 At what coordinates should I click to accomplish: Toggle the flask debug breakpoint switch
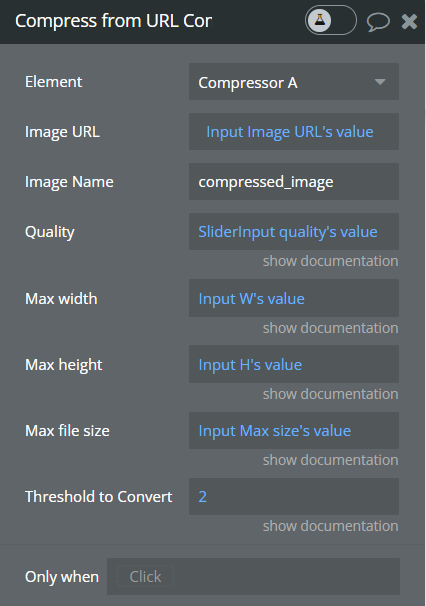(x=331, y=20)
